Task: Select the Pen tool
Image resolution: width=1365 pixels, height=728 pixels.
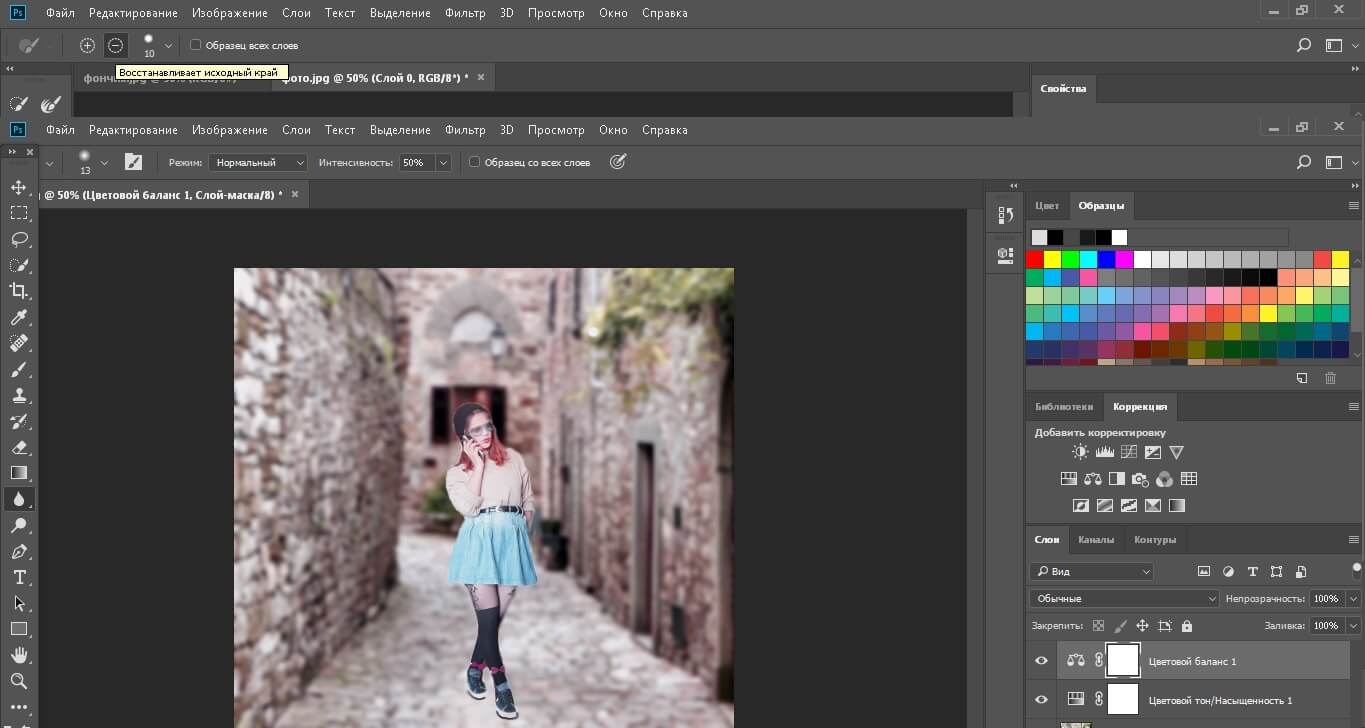Action: coord(19,552)
